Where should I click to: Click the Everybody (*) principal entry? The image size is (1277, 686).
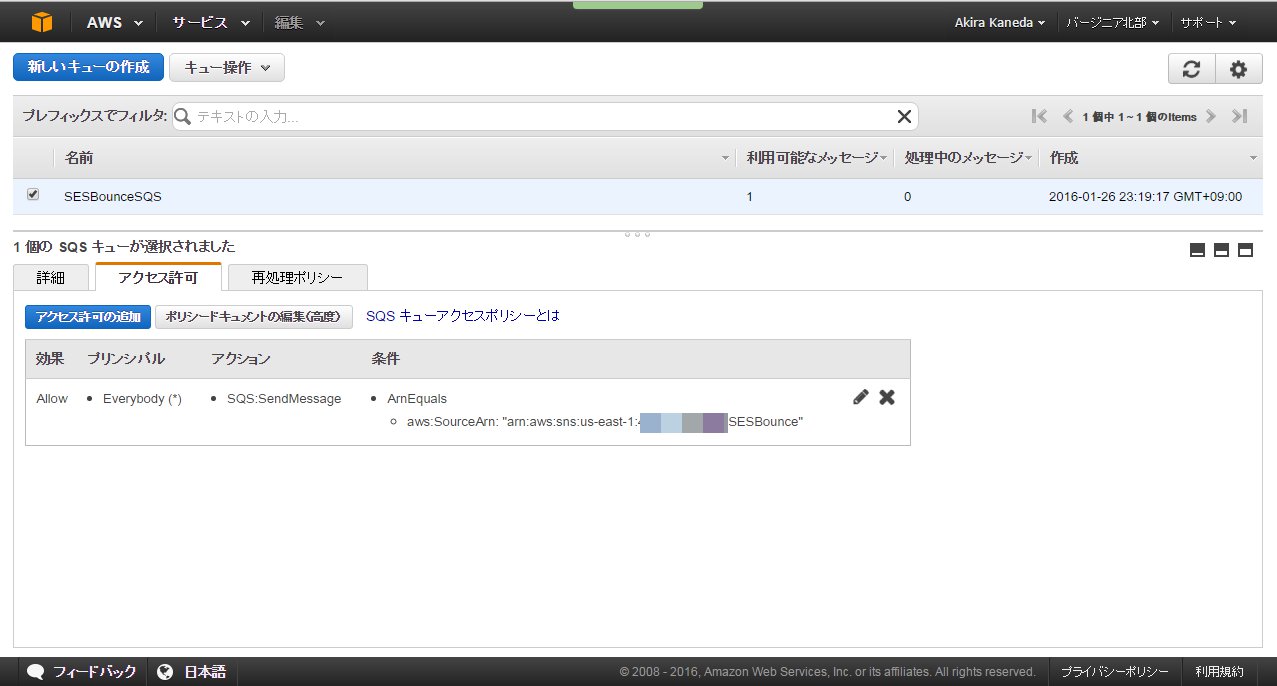click(x=142, y=399)
